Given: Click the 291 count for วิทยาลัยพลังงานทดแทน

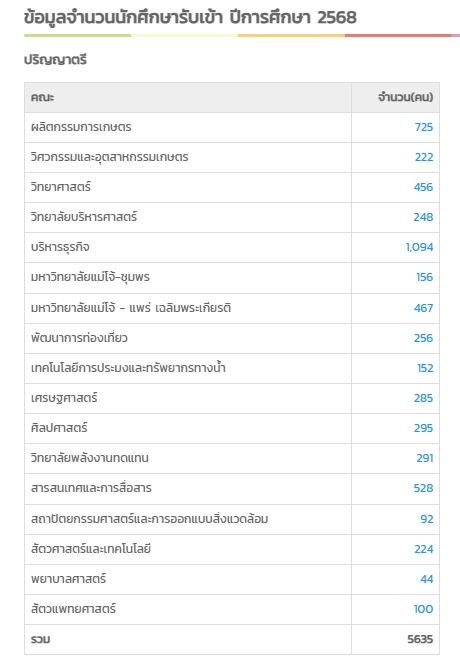Looking at the screenshot, I should coord(424,458).
